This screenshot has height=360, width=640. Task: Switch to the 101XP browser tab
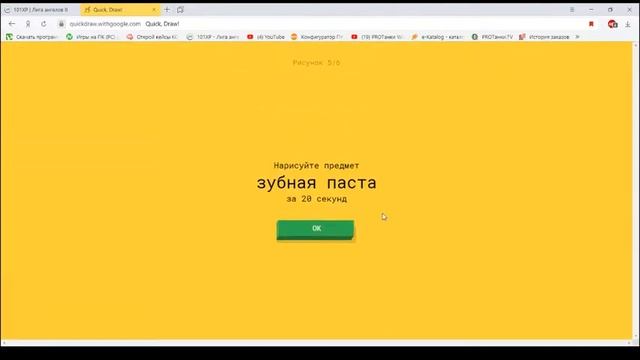(40, 10)
